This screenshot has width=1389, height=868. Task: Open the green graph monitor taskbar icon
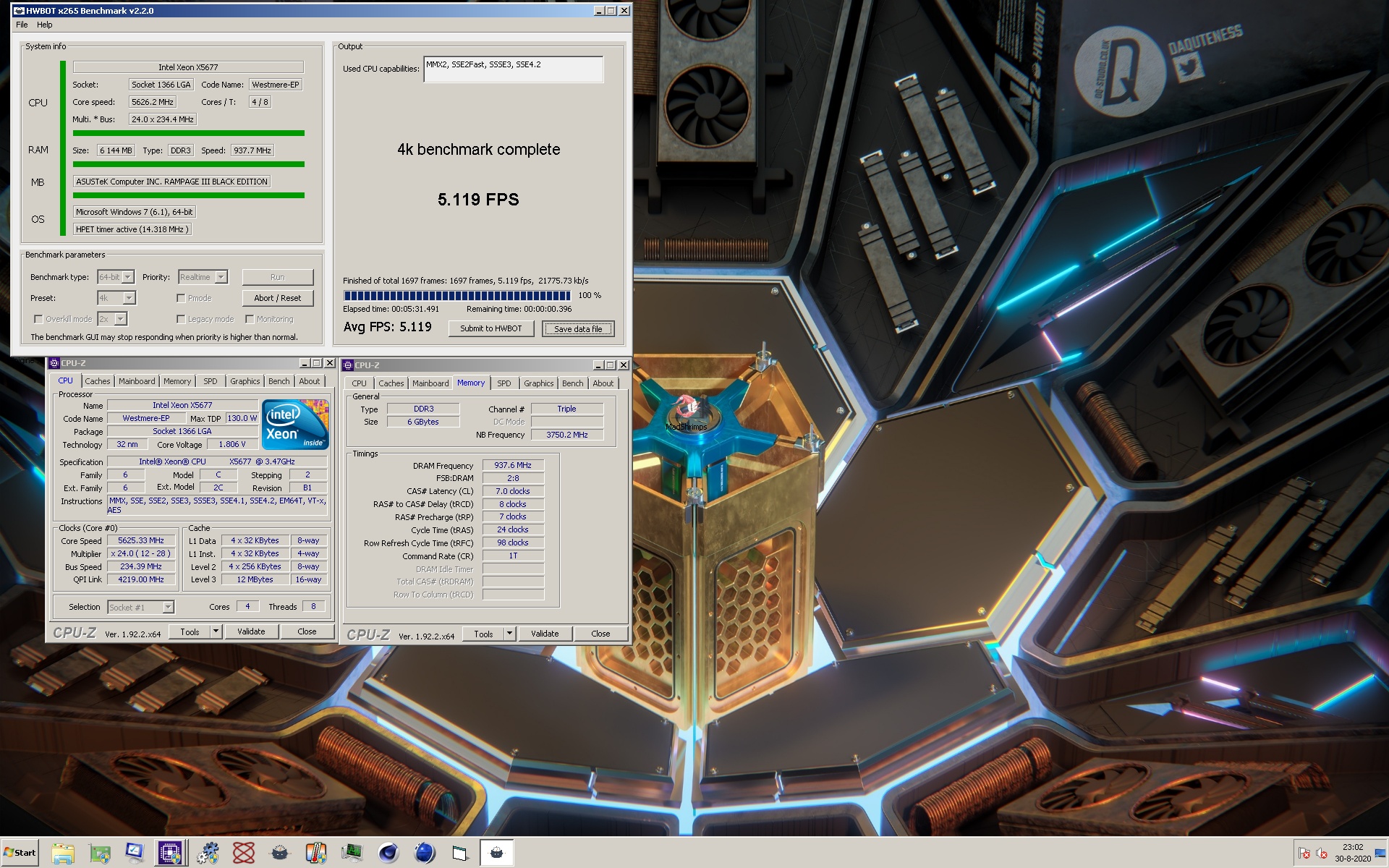(352, 853)
